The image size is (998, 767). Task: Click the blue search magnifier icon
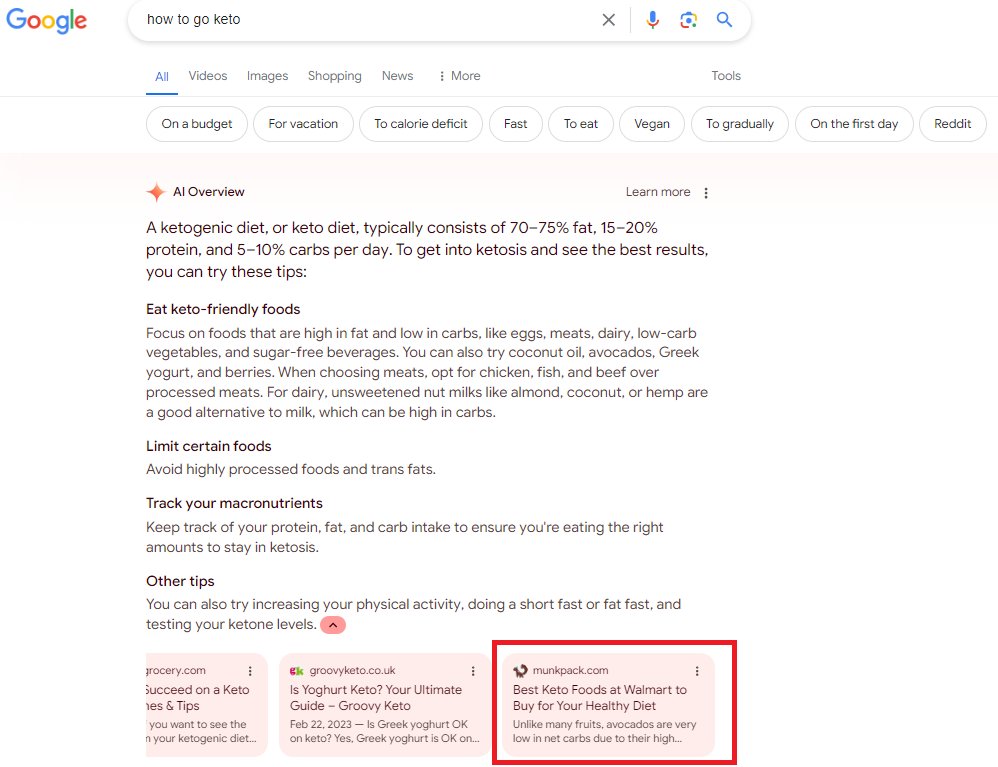click(x=724, y=20)
